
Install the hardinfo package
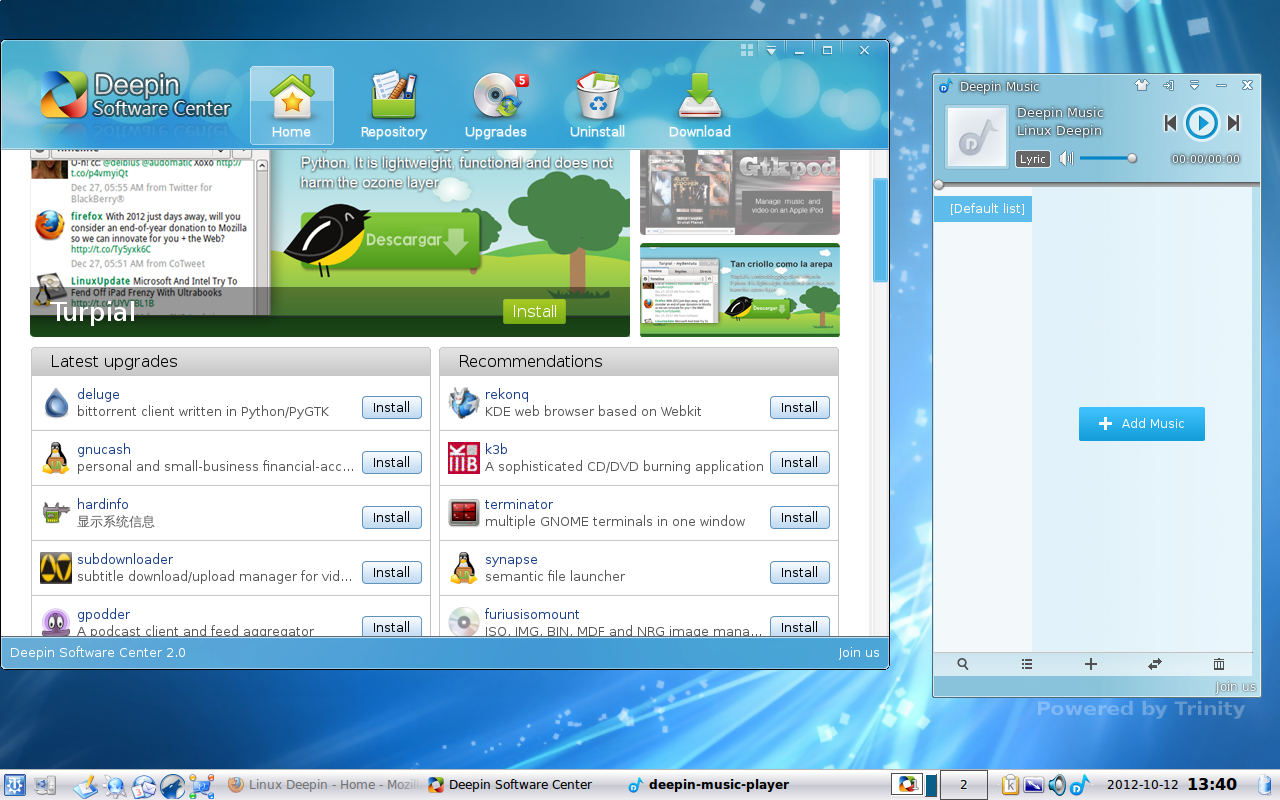(391, 517)
